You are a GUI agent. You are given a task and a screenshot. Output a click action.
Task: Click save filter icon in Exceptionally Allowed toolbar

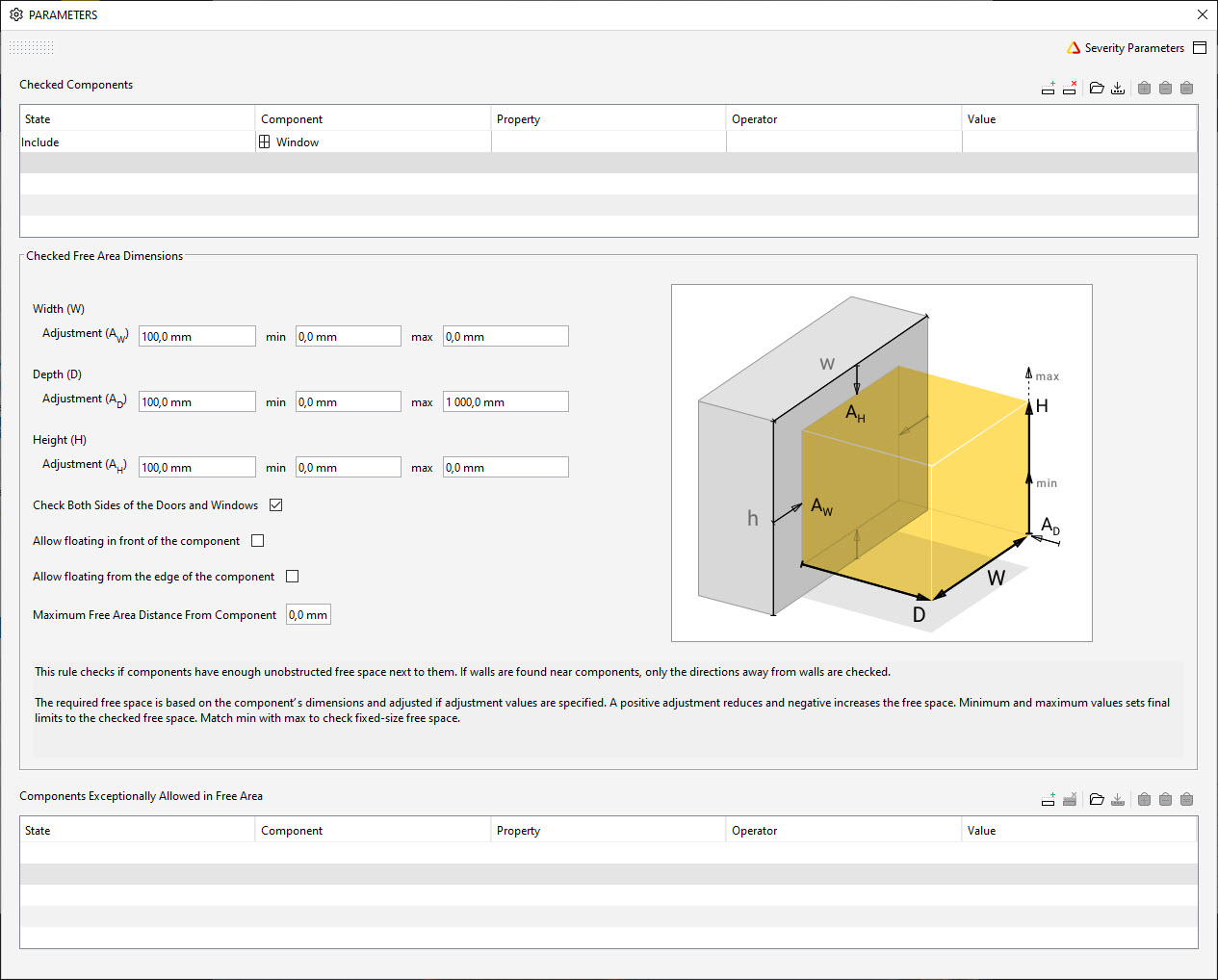[1118, 799]
